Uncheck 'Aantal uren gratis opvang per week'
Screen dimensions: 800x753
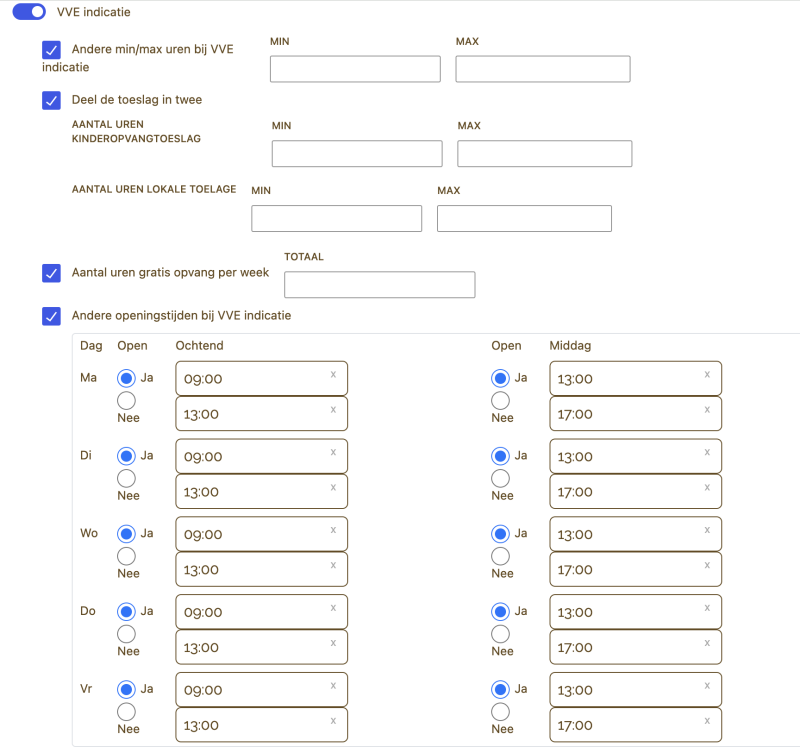[51, 273]
